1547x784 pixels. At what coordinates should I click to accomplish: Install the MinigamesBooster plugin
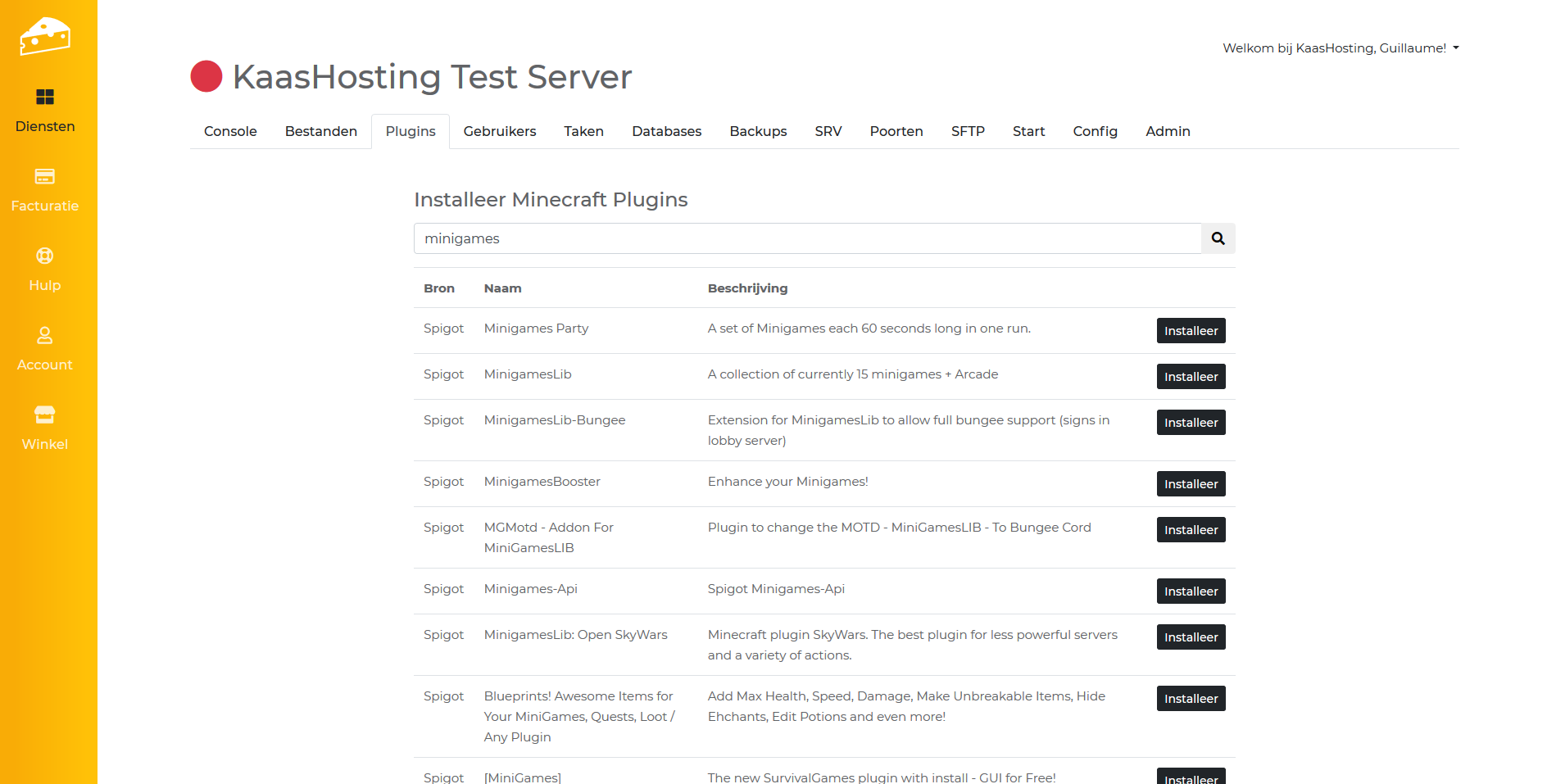coord(1191,484)
